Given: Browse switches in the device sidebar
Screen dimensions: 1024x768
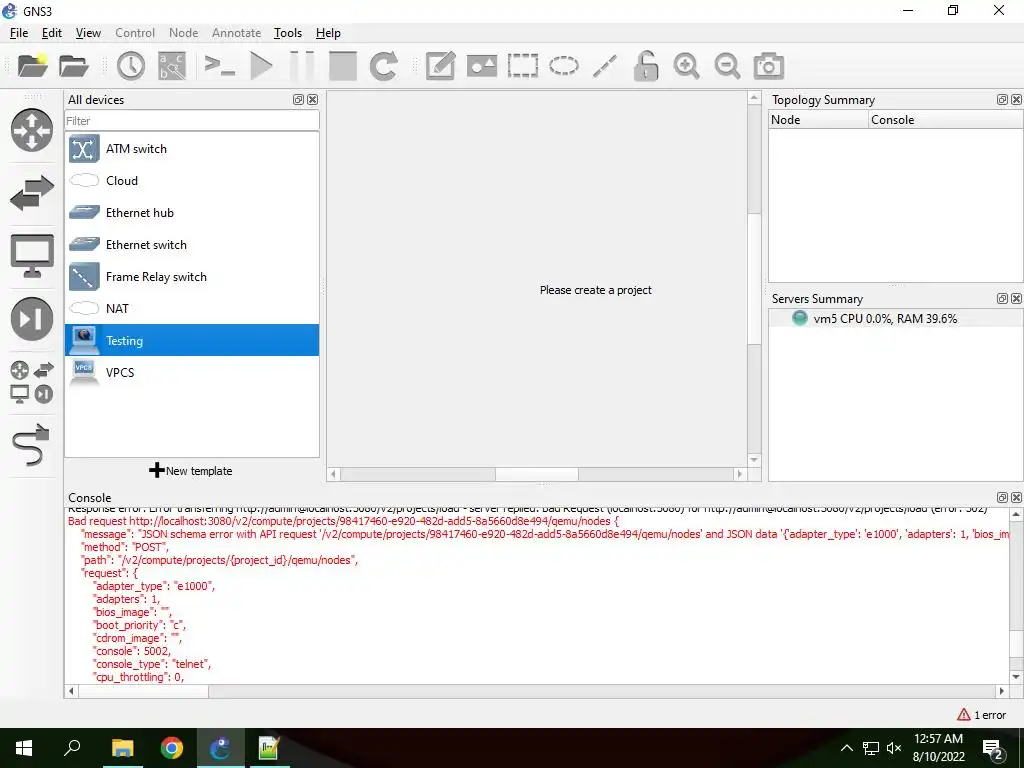Looking at the screenshot, I should coord(32,193).
